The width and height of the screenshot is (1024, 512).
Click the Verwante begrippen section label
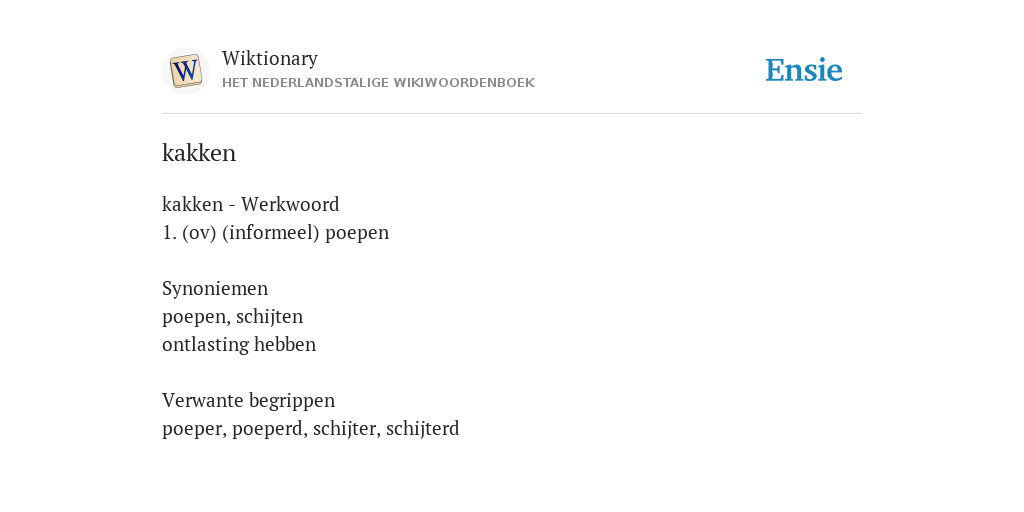pyautogui.click(x=248, y=400)
